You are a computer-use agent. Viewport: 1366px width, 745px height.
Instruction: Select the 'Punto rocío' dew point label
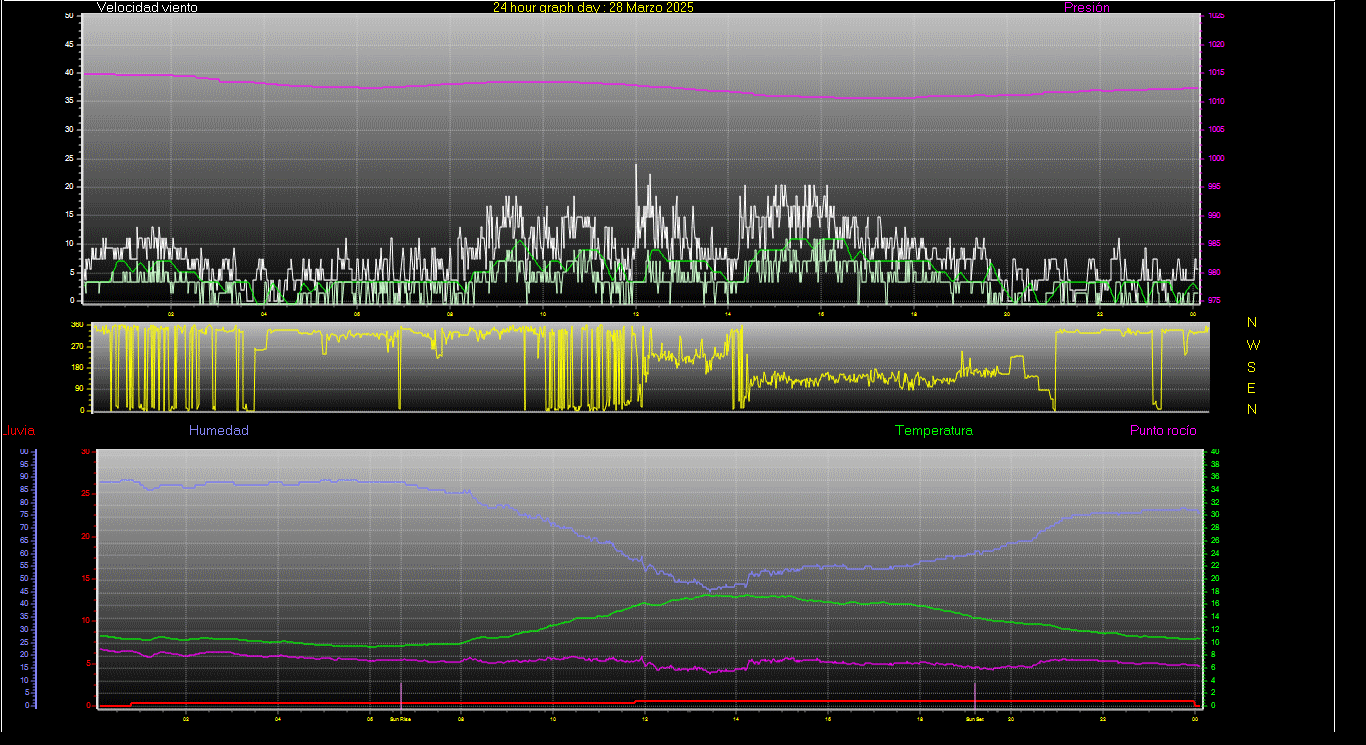click(x=1163, y=430)
